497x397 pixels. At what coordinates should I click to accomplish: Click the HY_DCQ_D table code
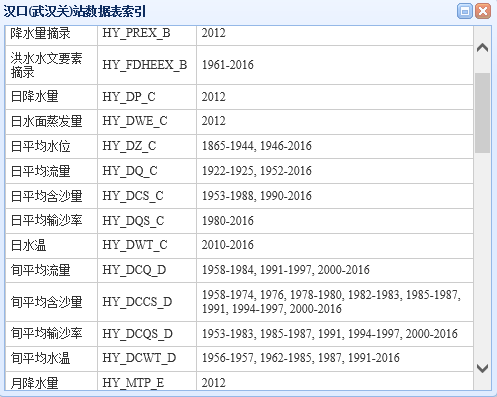point(134,270)
